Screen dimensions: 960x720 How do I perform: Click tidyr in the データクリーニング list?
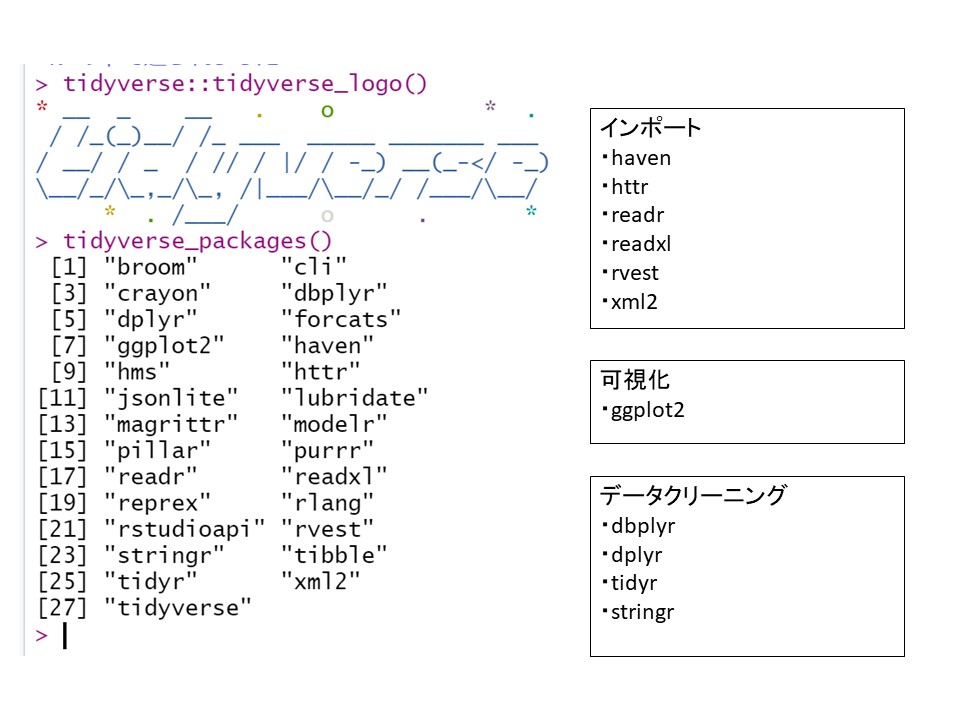[634, 584]
